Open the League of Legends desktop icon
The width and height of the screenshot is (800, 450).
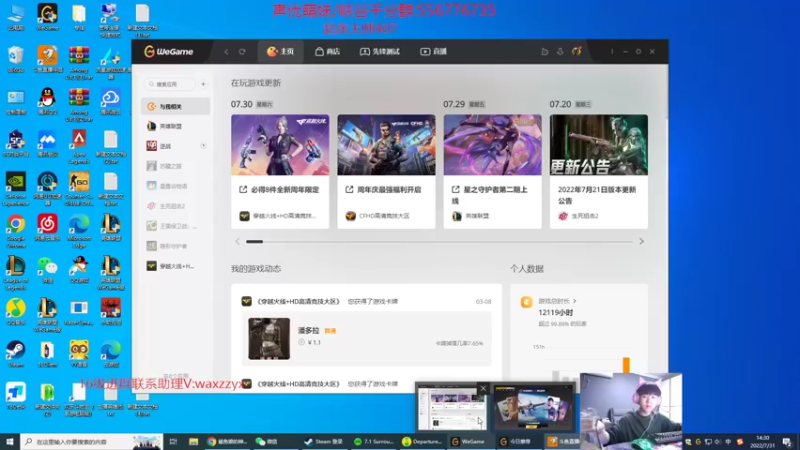pos(16,273)
